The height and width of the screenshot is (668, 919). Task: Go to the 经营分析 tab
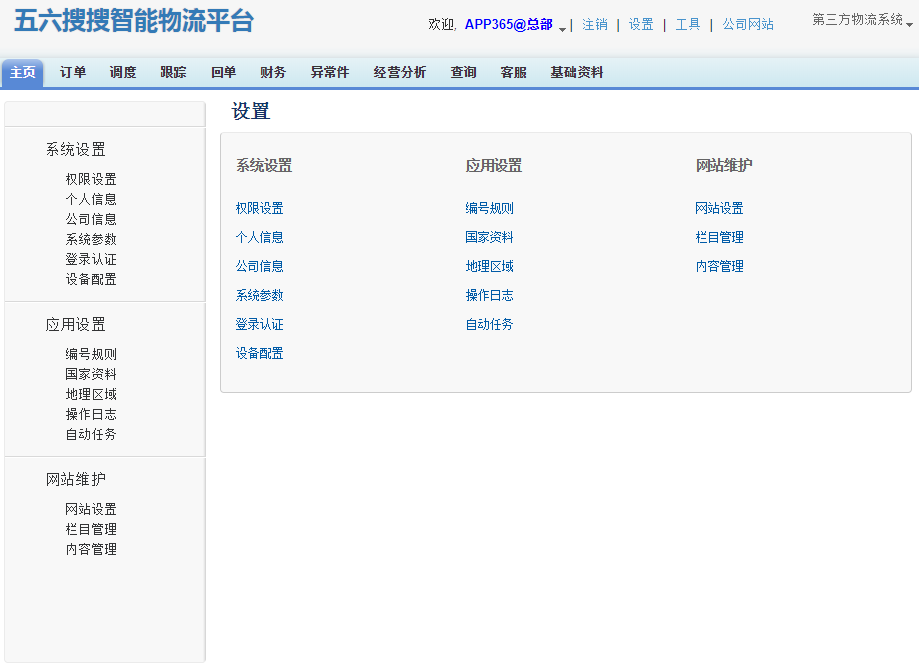pyautogui.click(x=400, y=72)
